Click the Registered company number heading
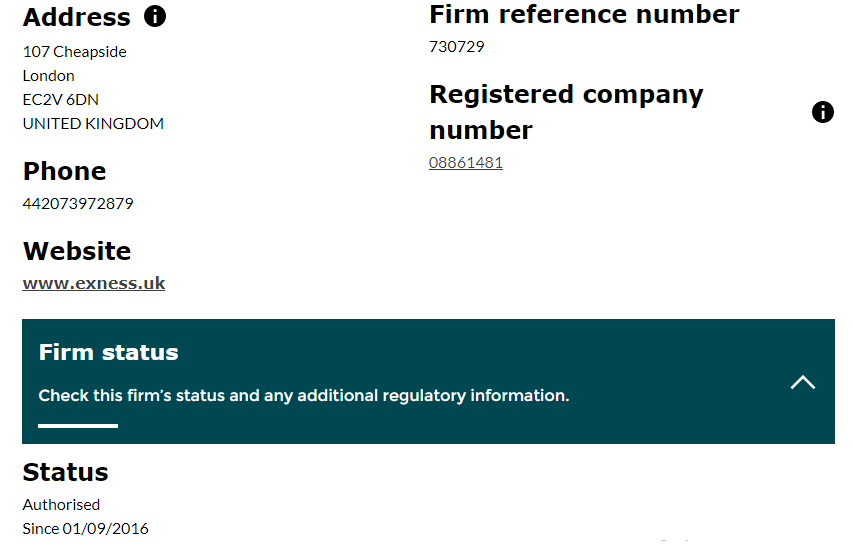Viewport: 853px width, 545px height. coord(566,112)
